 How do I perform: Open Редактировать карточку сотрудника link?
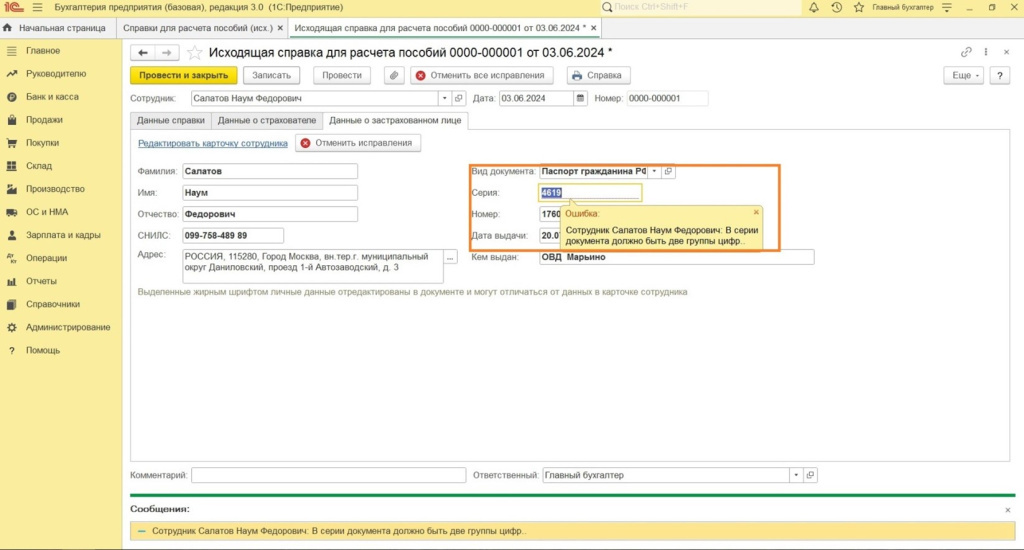pyautogui.click(x=212, y=143)
